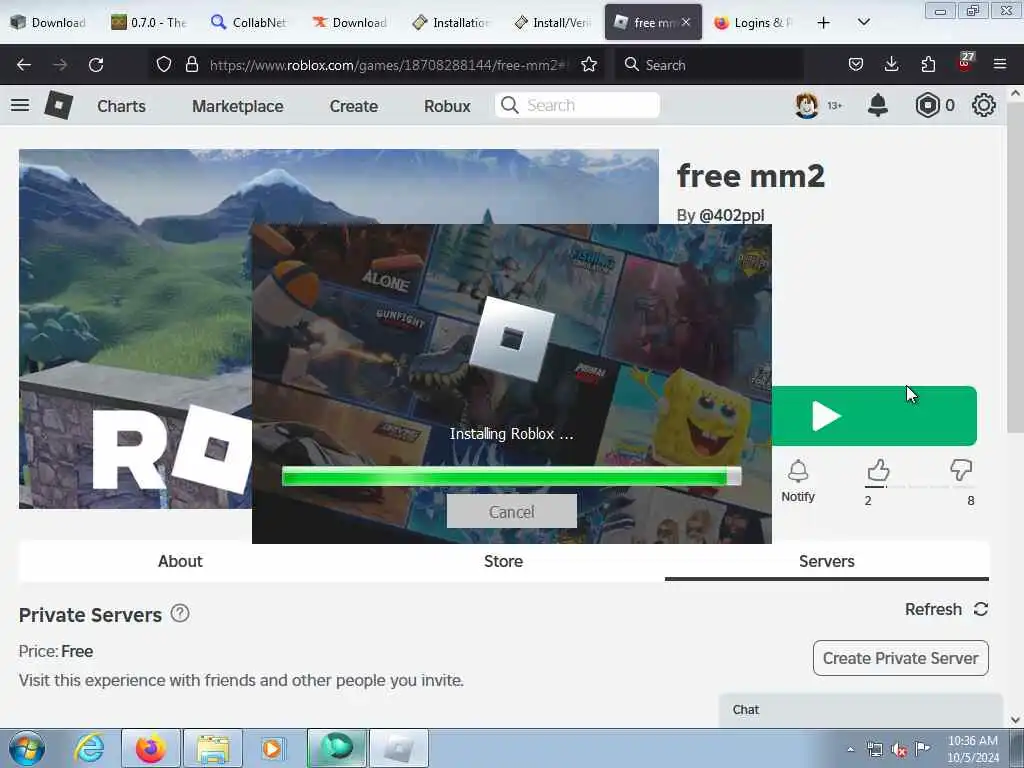The width and height of the screenshot is (1024, 768).
Task: Open a new browser tab
Action: pyautogui.click(x=824, y=22)
